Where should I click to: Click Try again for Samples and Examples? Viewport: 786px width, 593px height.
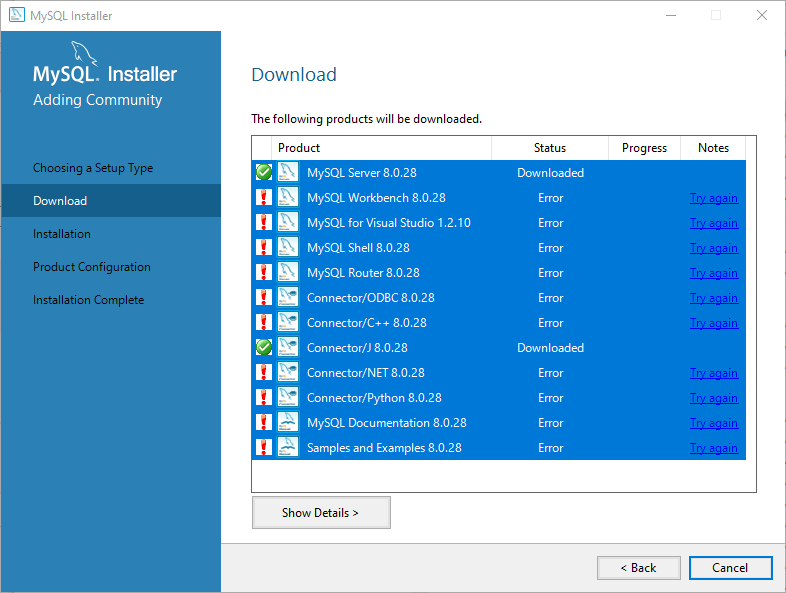pyautogui.click(x=714, y=448)
